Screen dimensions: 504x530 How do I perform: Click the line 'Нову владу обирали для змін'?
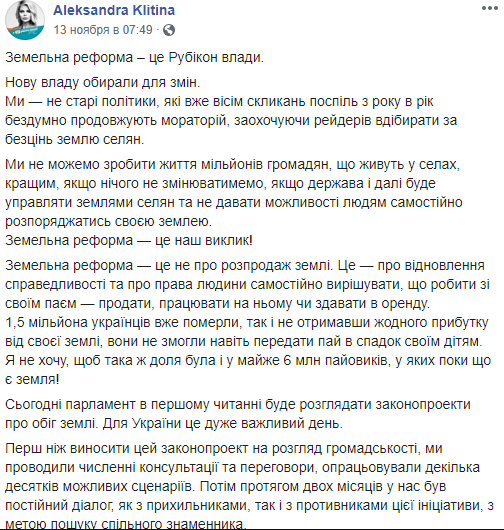pyautogui.click(x=103, y=82)
